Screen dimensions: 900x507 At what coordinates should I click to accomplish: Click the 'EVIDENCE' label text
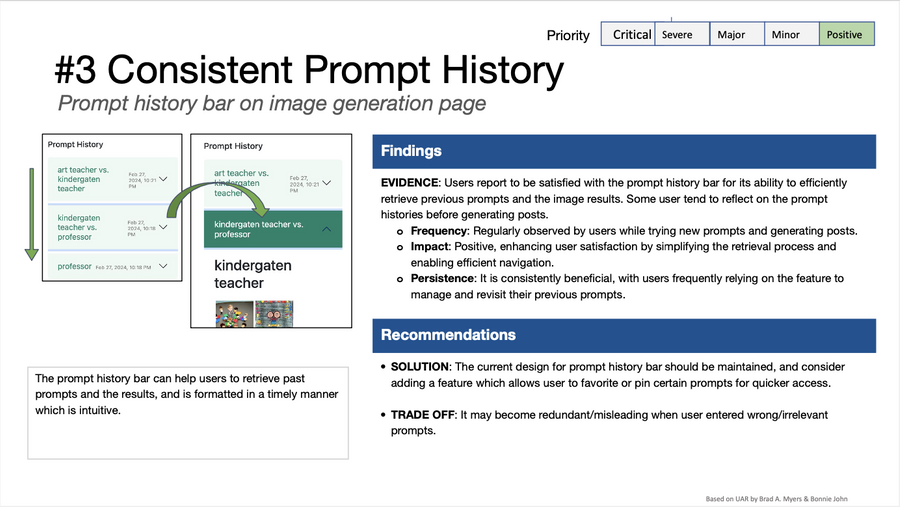point(410,183)
